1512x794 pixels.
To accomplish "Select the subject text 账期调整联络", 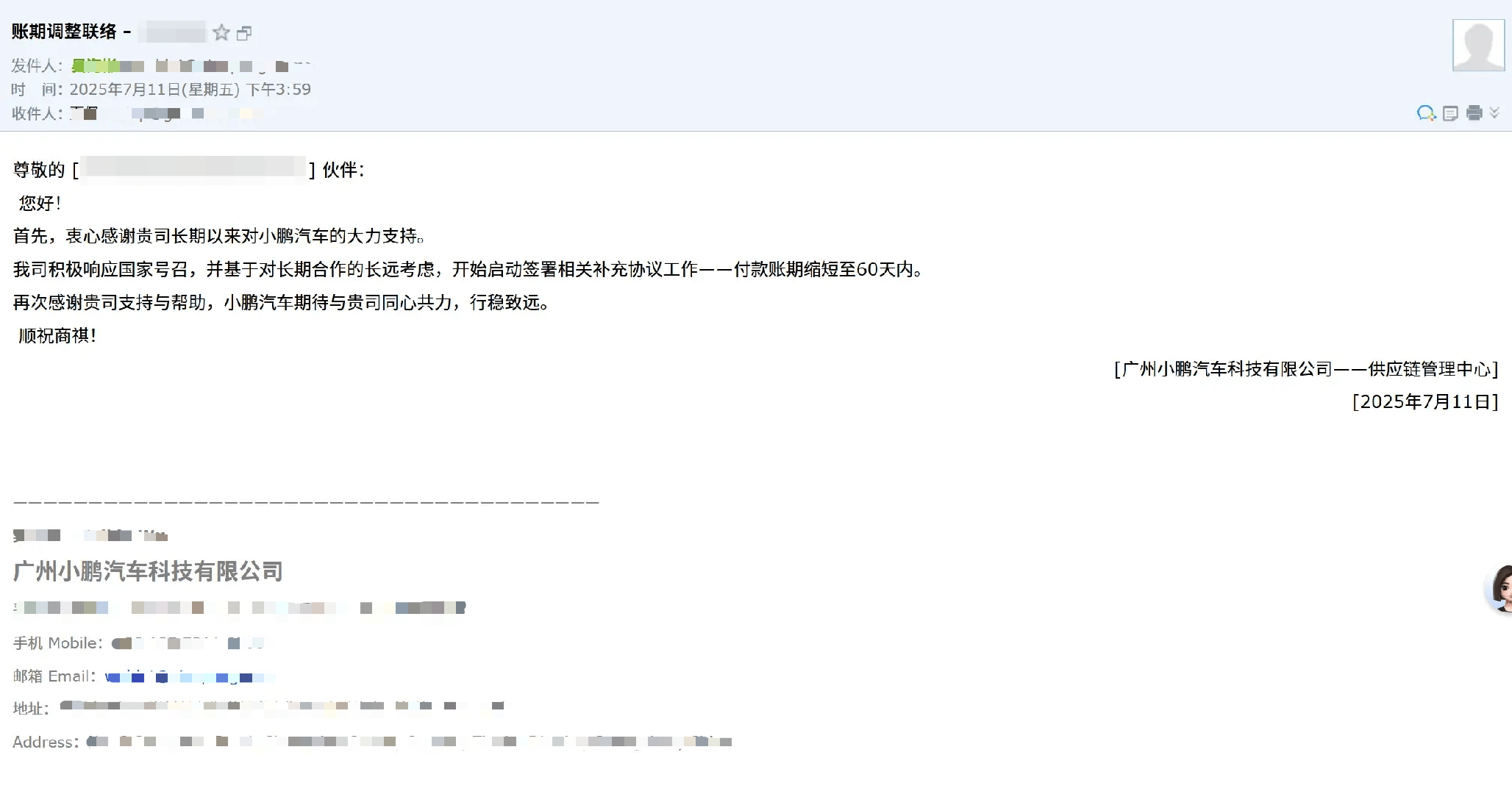I will coord(64,32).
